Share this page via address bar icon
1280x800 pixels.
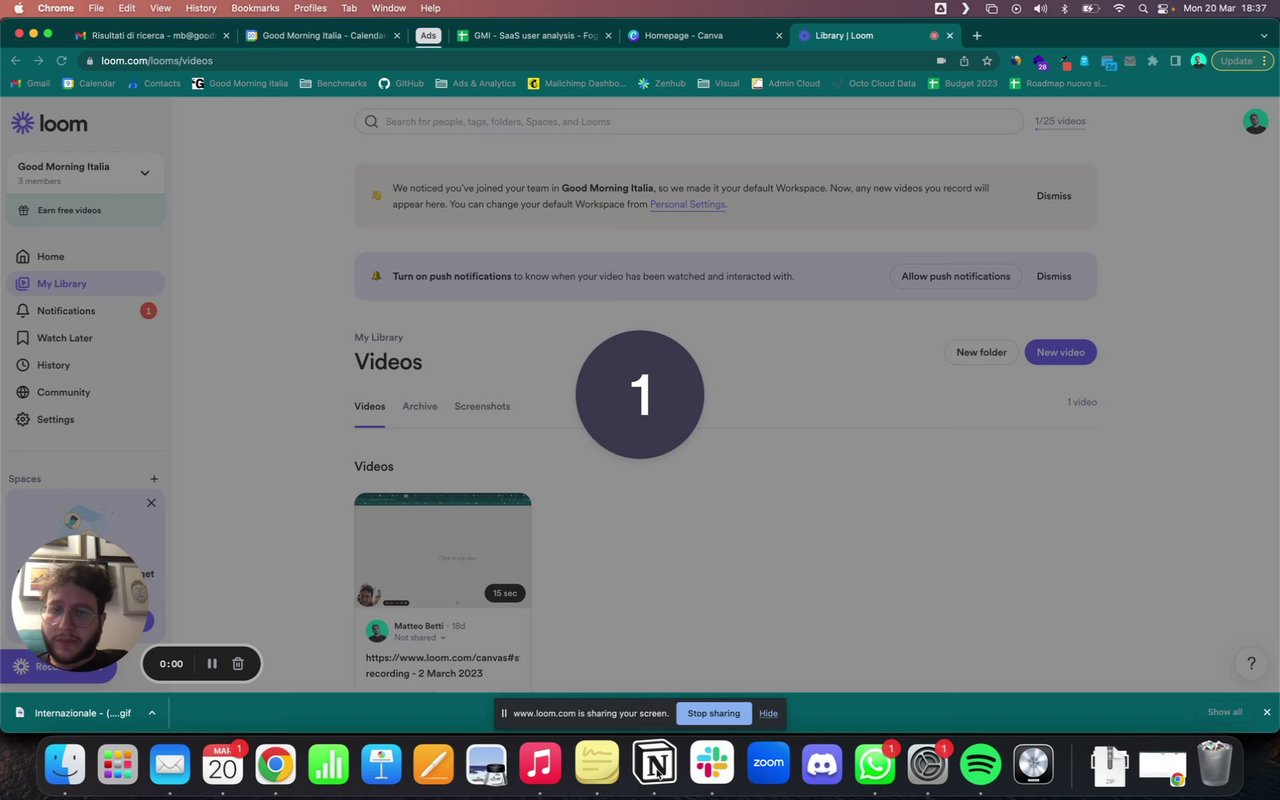click(x=964, y=61)
